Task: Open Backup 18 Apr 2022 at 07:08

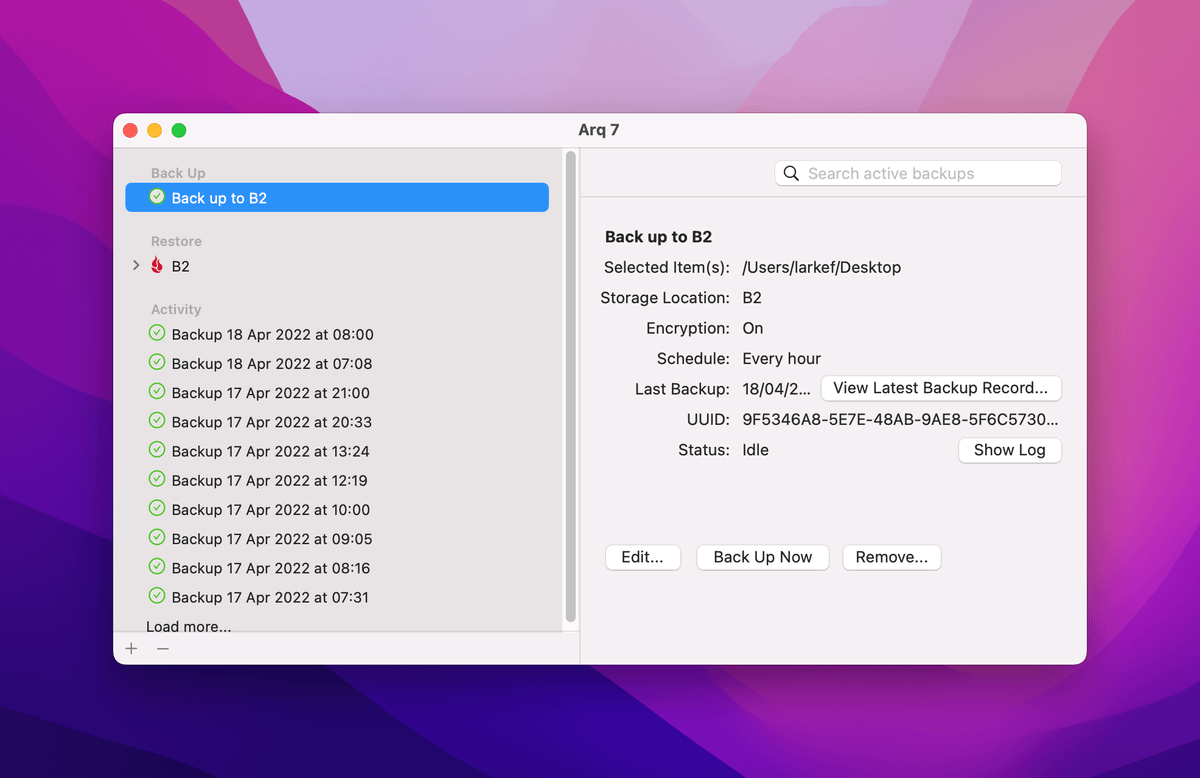Action: 271,364
